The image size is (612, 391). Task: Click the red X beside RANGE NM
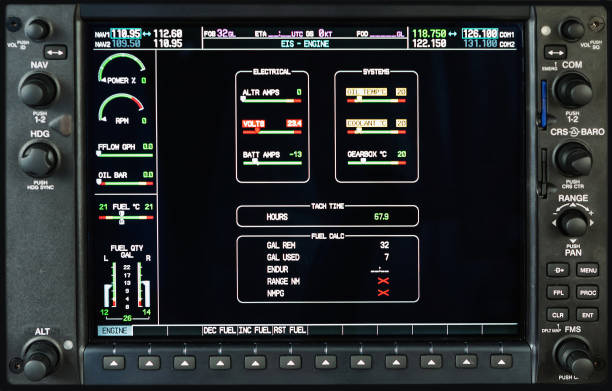(x=383, y=281)
